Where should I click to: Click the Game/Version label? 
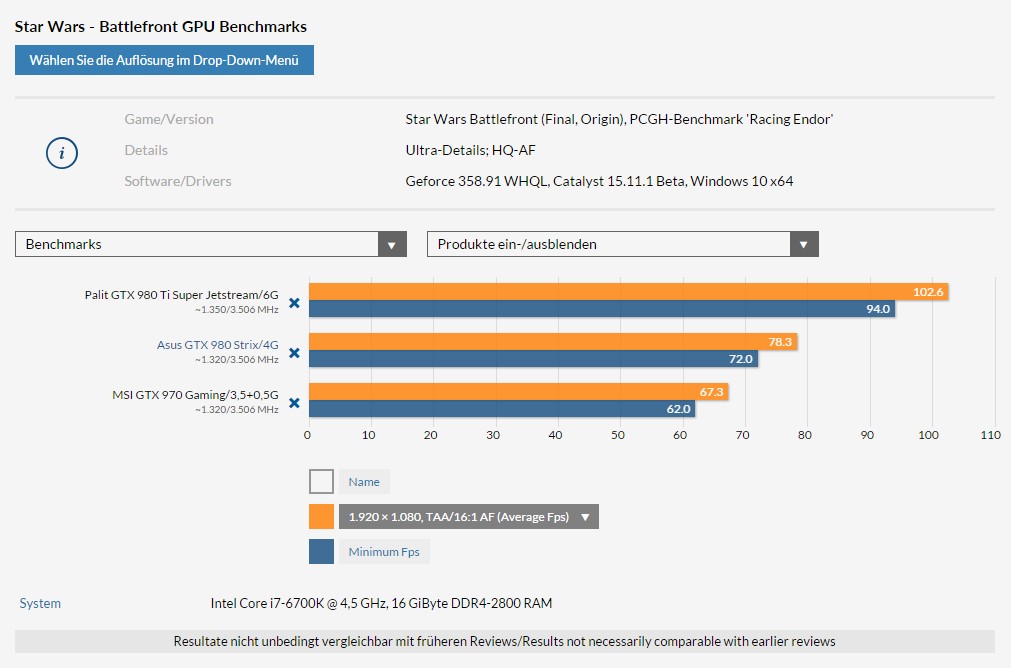[x=169, y=119]
